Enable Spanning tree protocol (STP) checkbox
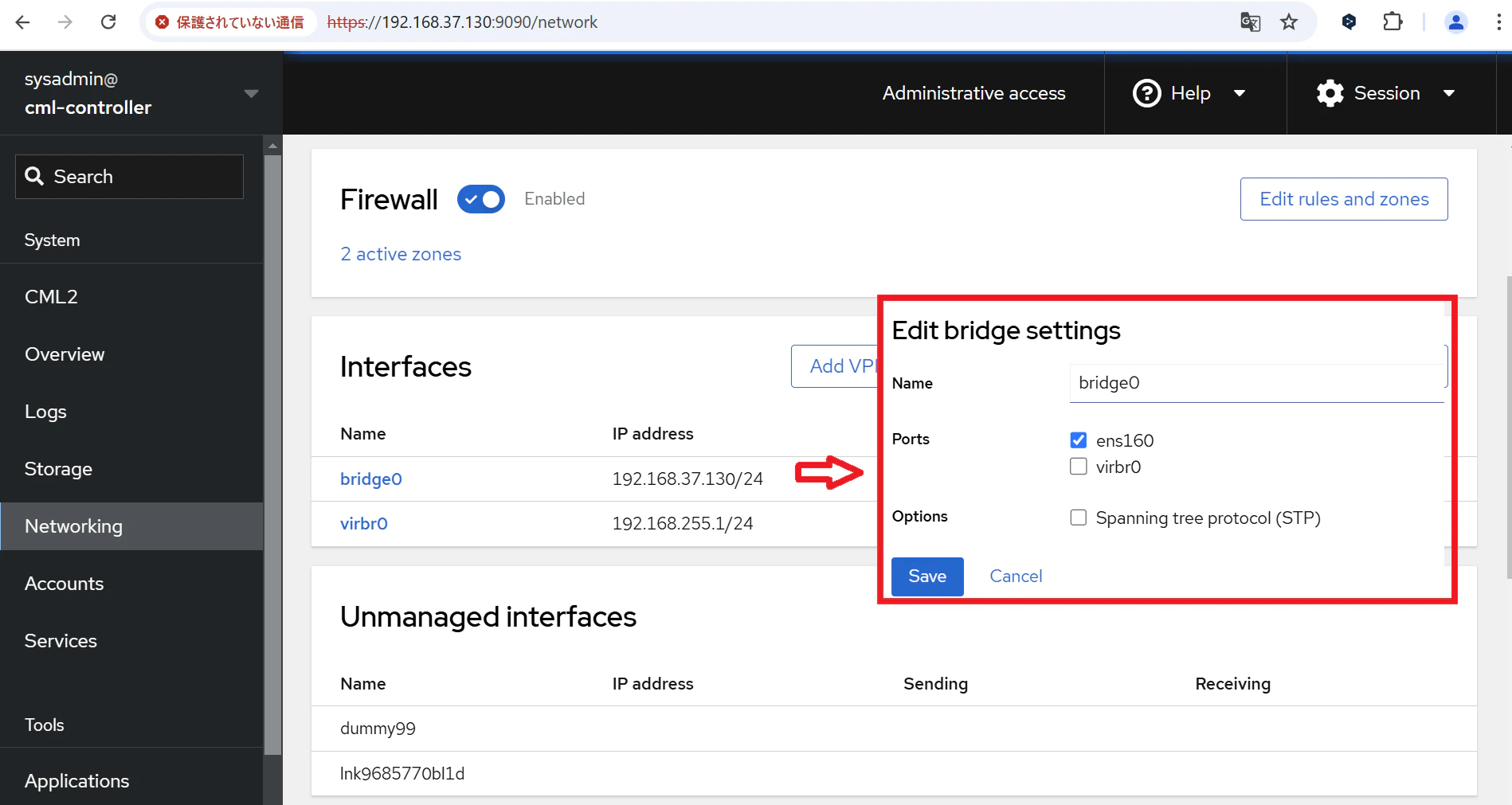Screen dimensions: 1512x805 click(1078, 518)
